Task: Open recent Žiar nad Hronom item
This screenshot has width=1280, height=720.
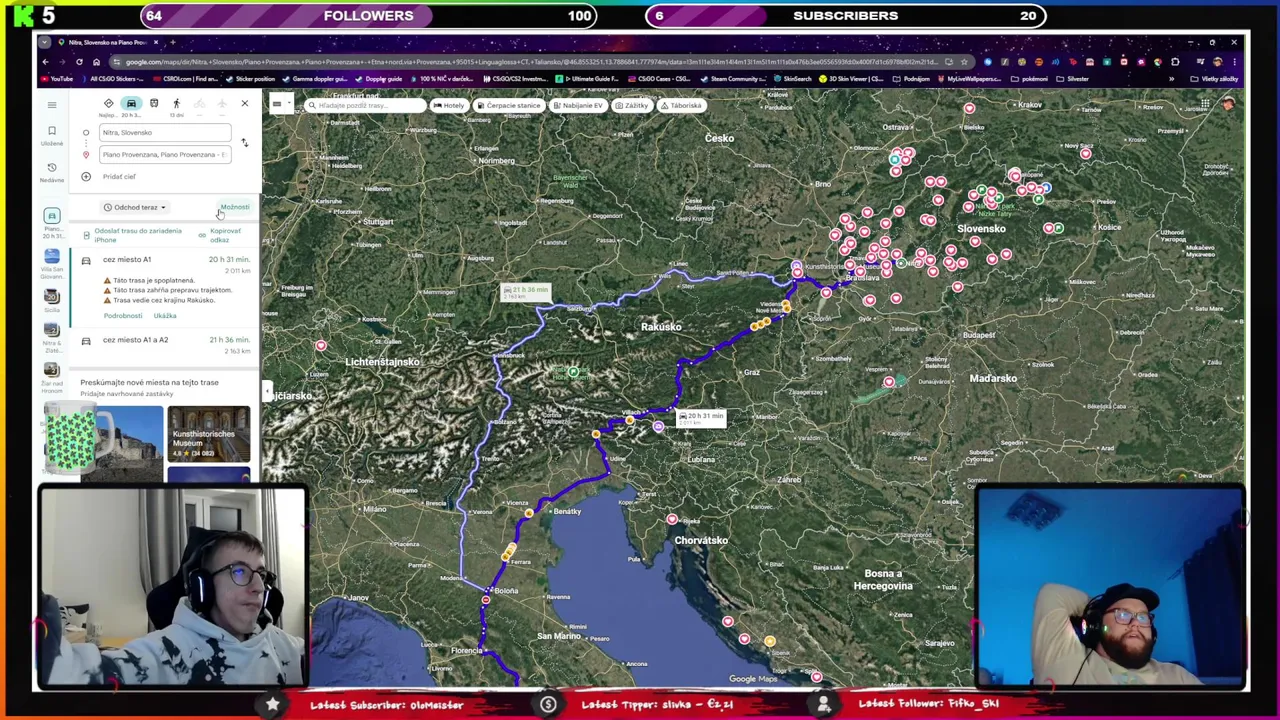Action: (x=52, y=376)
